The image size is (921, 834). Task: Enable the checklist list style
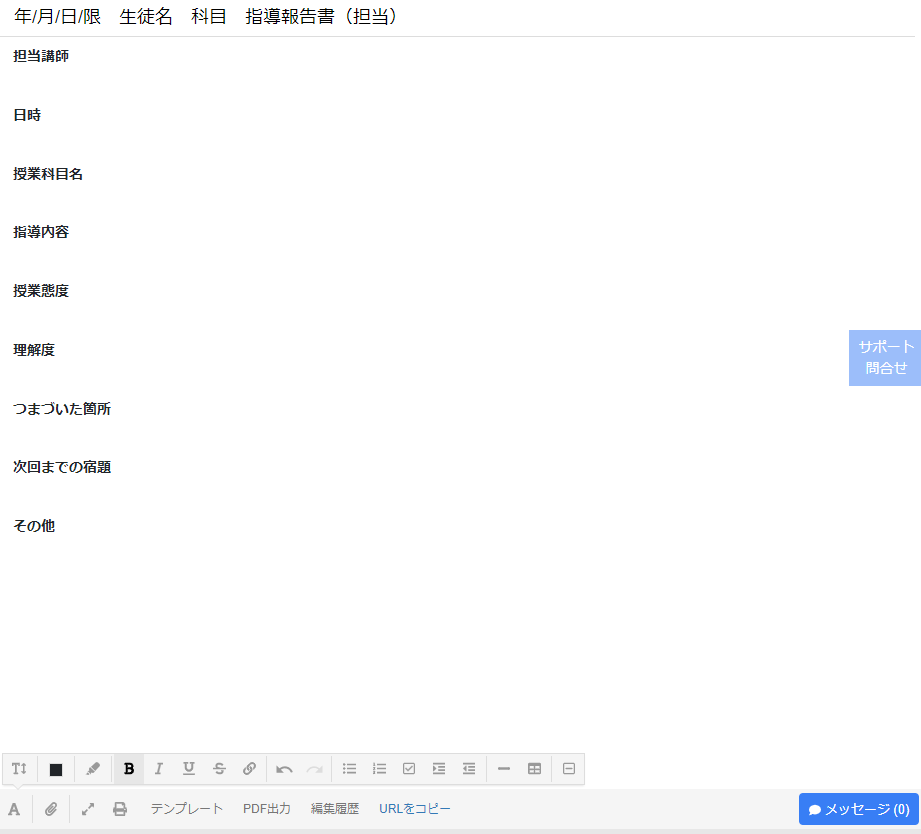click(409, 769)
